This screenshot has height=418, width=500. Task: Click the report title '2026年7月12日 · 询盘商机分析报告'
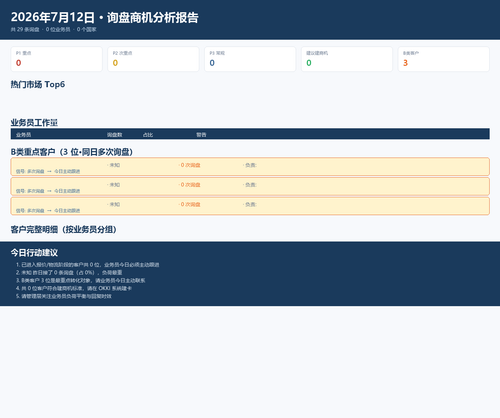point(105,17)
